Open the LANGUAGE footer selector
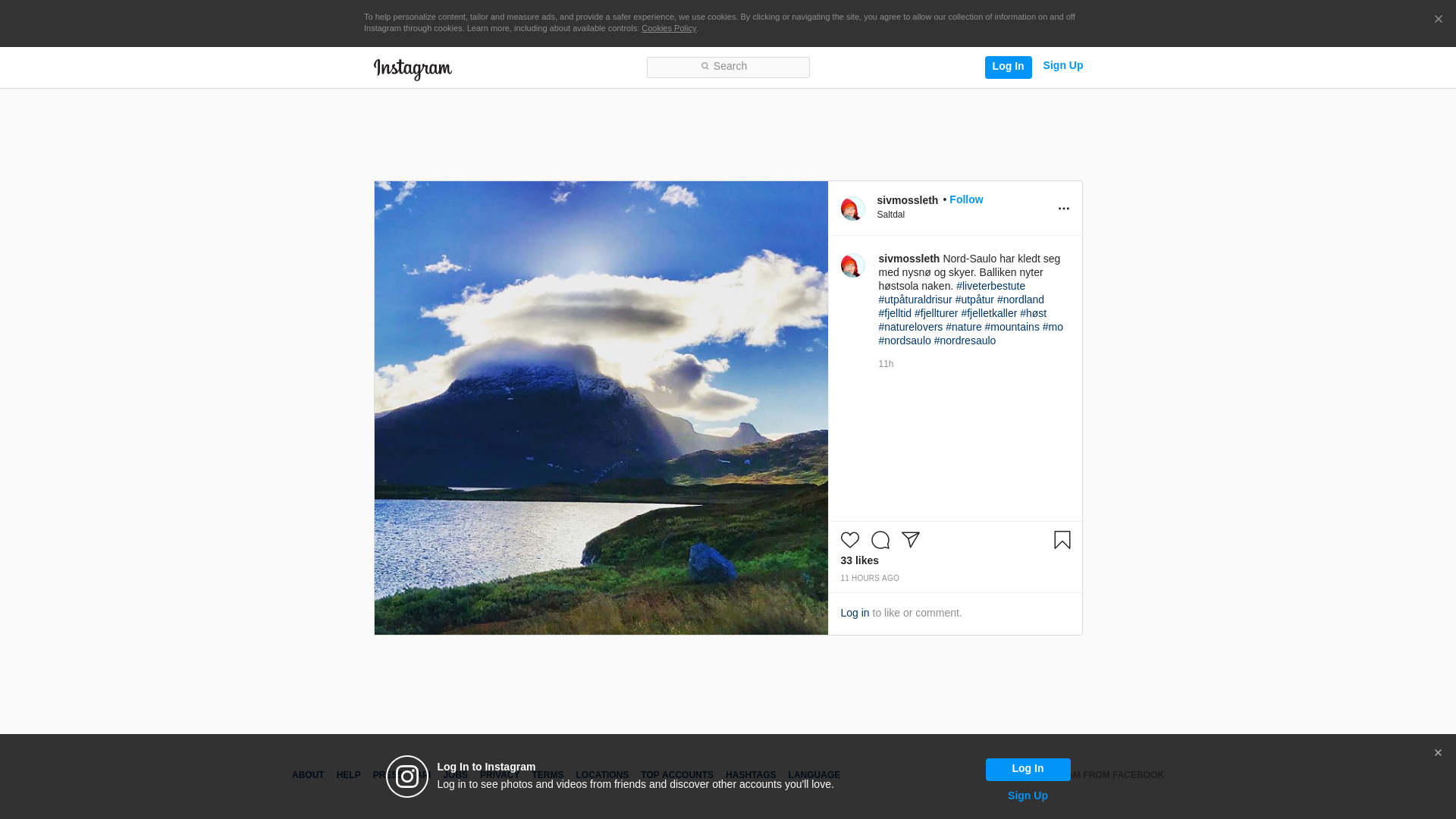 814,775
